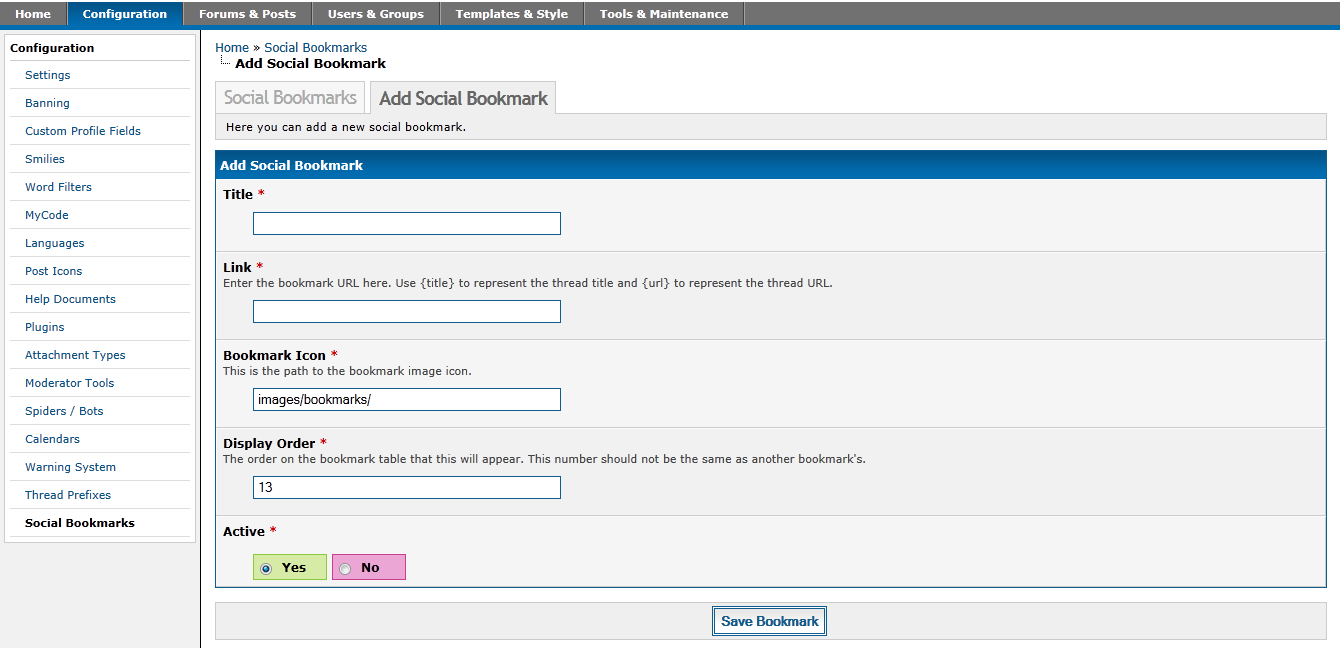
Task: Navigate to Smilies in the sidebar
Action: click(x=45, y=159)
